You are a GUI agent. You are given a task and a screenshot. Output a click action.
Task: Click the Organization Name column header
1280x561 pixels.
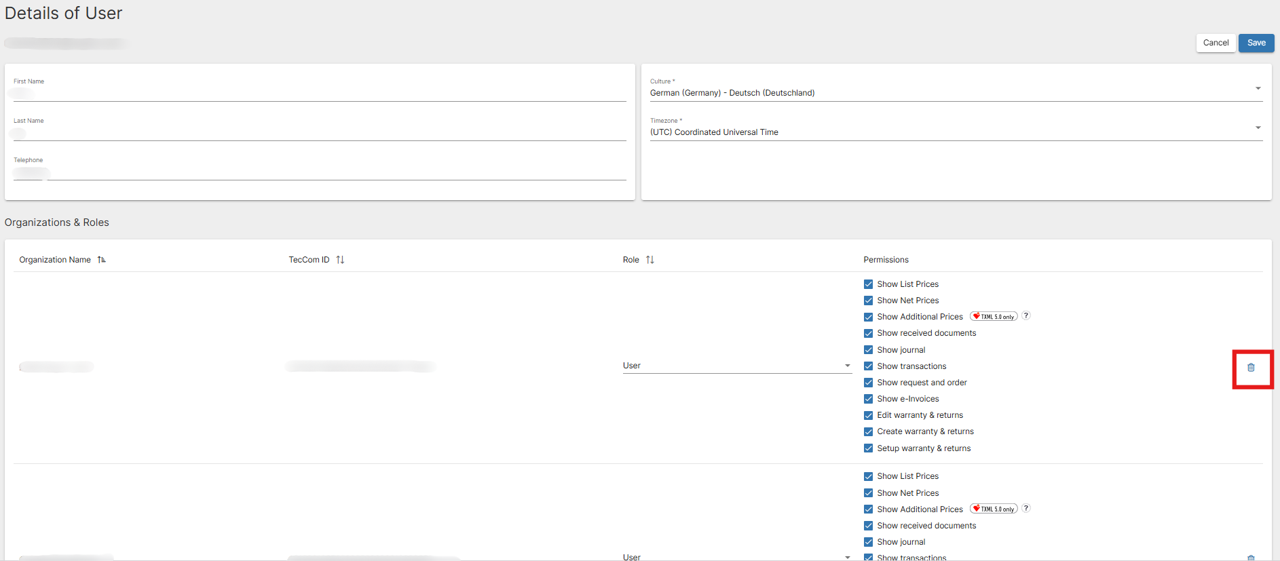point(55,260)
